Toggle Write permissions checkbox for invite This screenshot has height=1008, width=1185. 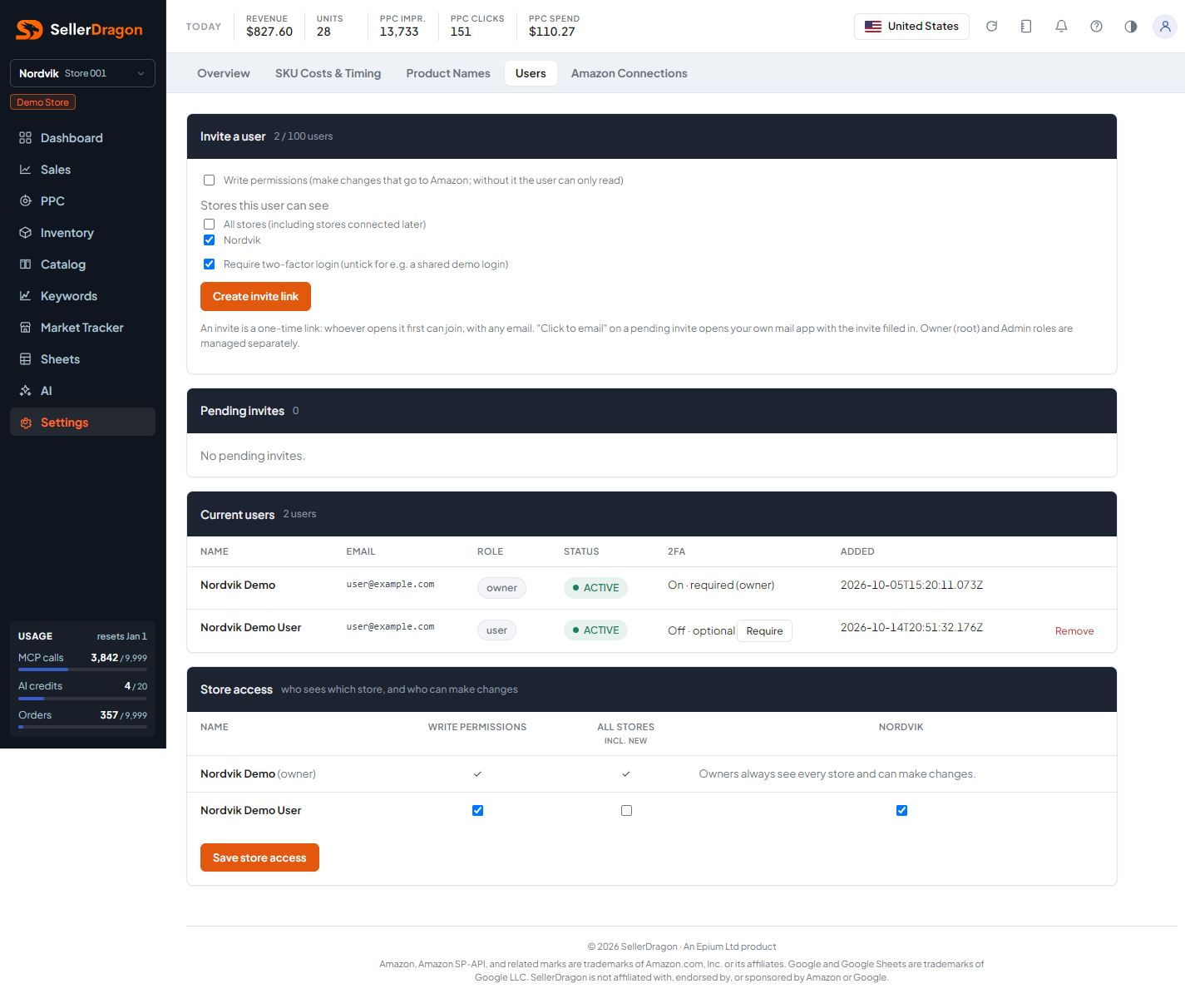tap(210, 180)
